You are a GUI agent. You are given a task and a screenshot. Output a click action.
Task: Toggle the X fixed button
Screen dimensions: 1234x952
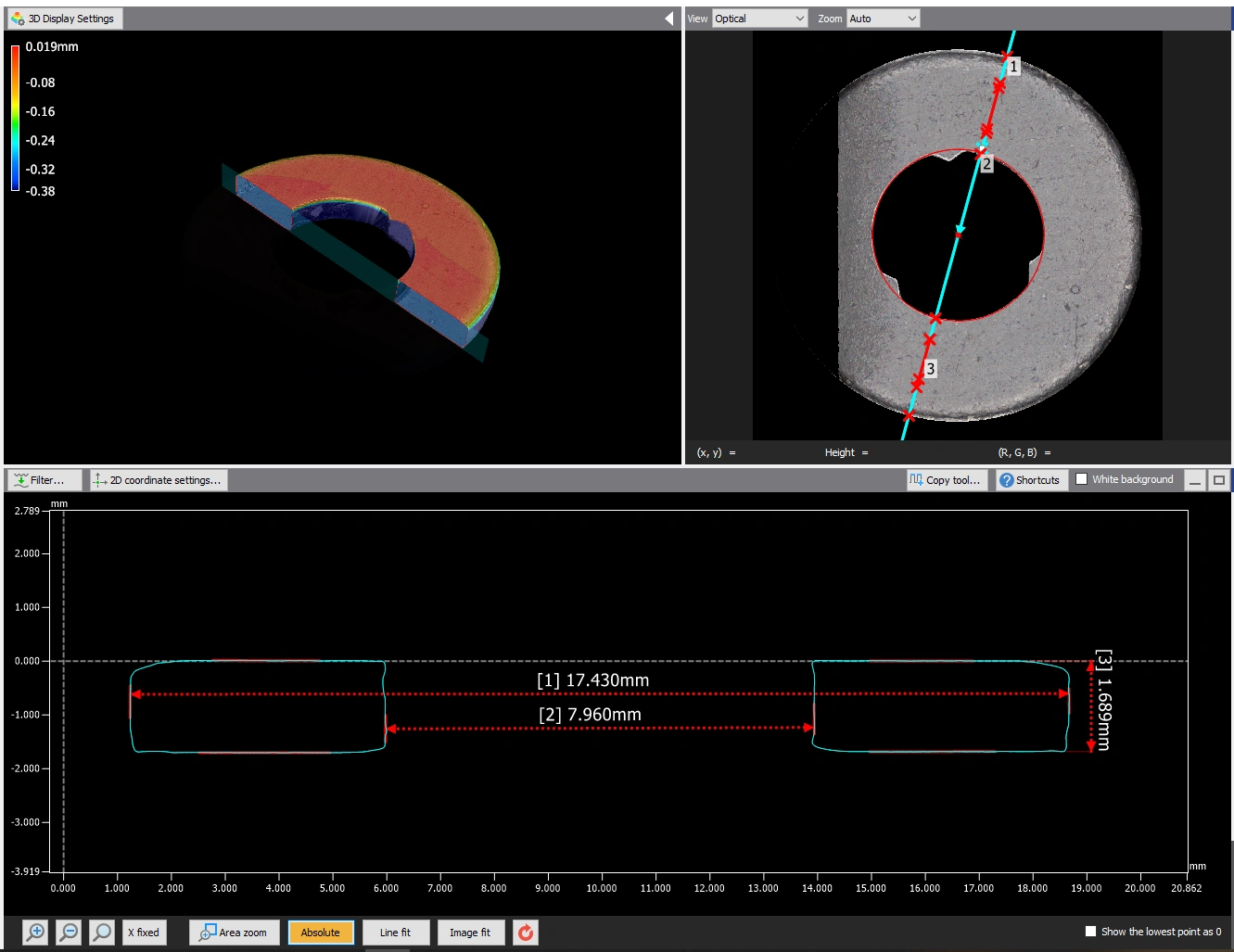click(x=144, y=933)
